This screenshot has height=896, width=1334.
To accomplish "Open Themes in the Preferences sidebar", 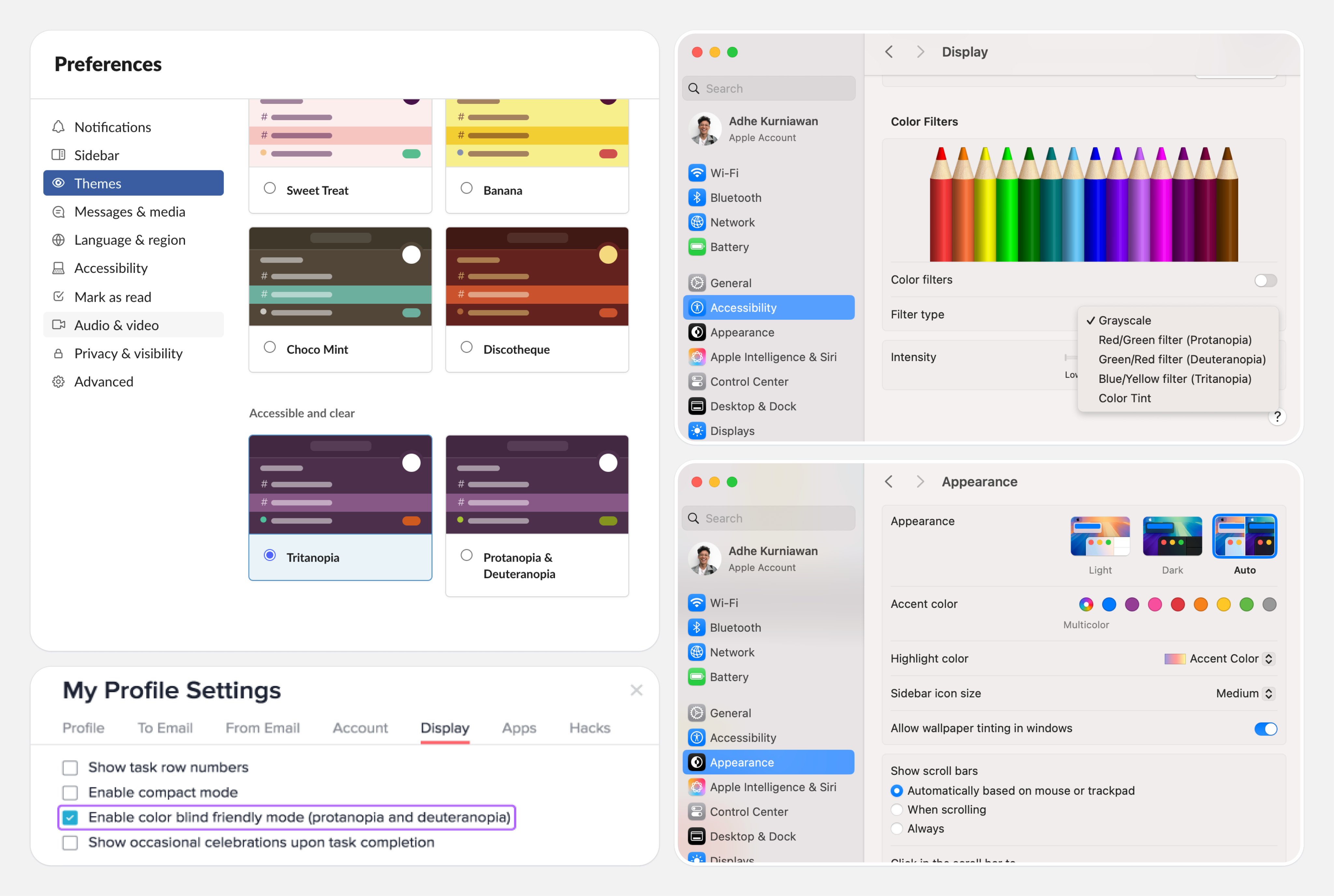I will 133,183.
